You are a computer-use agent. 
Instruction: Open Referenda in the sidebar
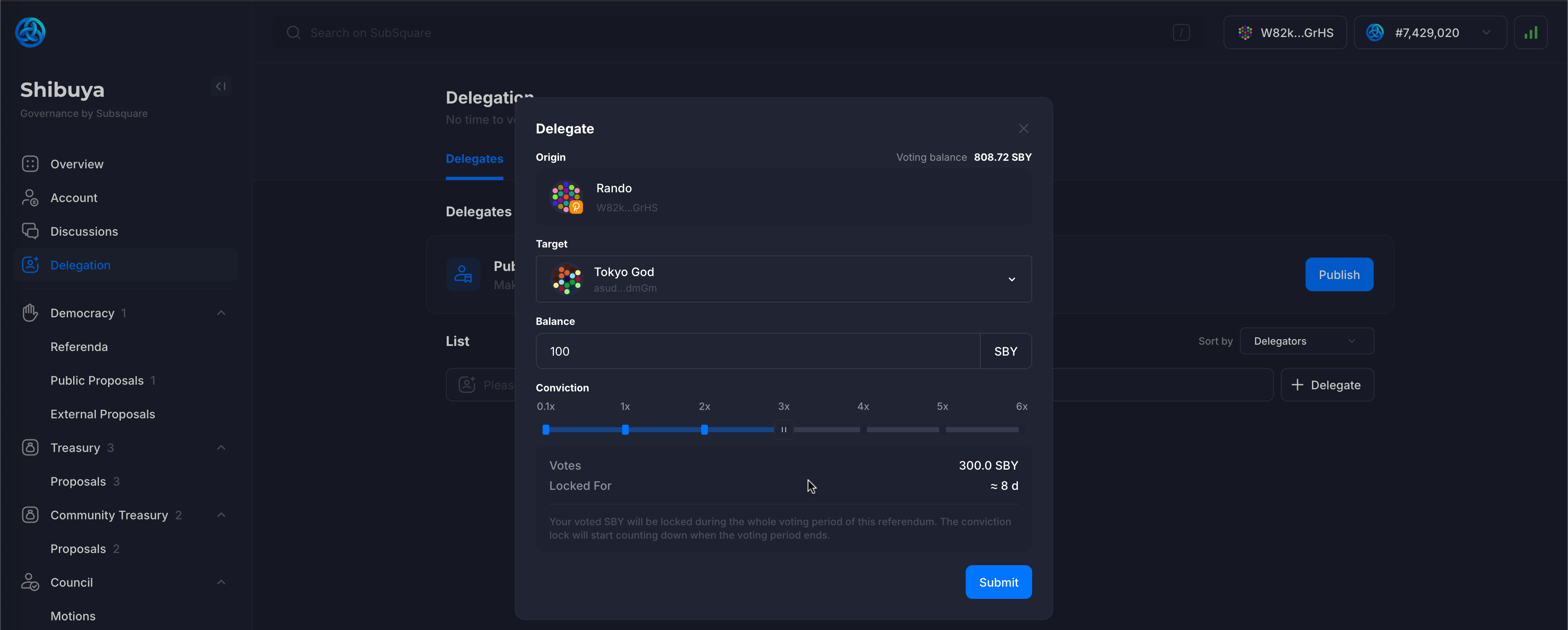pyautogui.click(x=79, y=347)
